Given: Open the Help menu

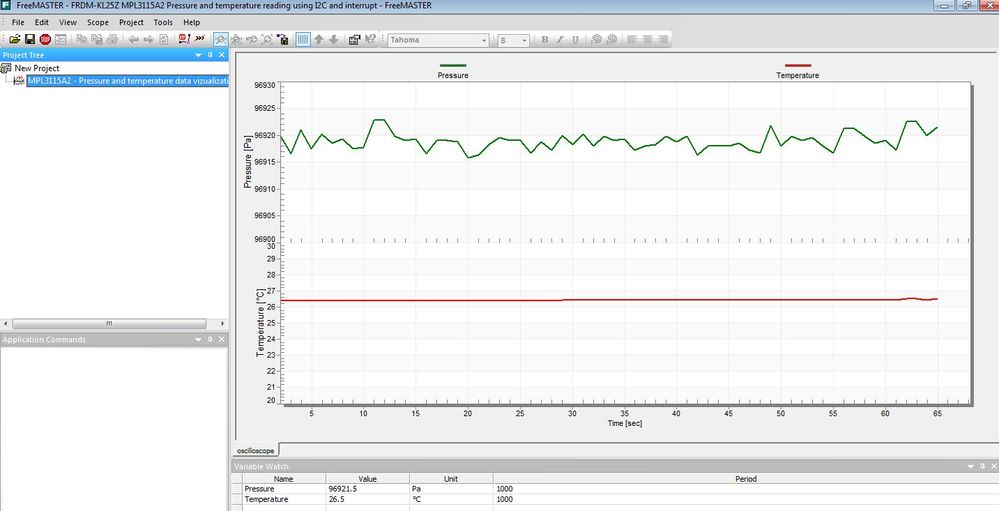Looking at the screenshot, I should (x=191, y=22).
